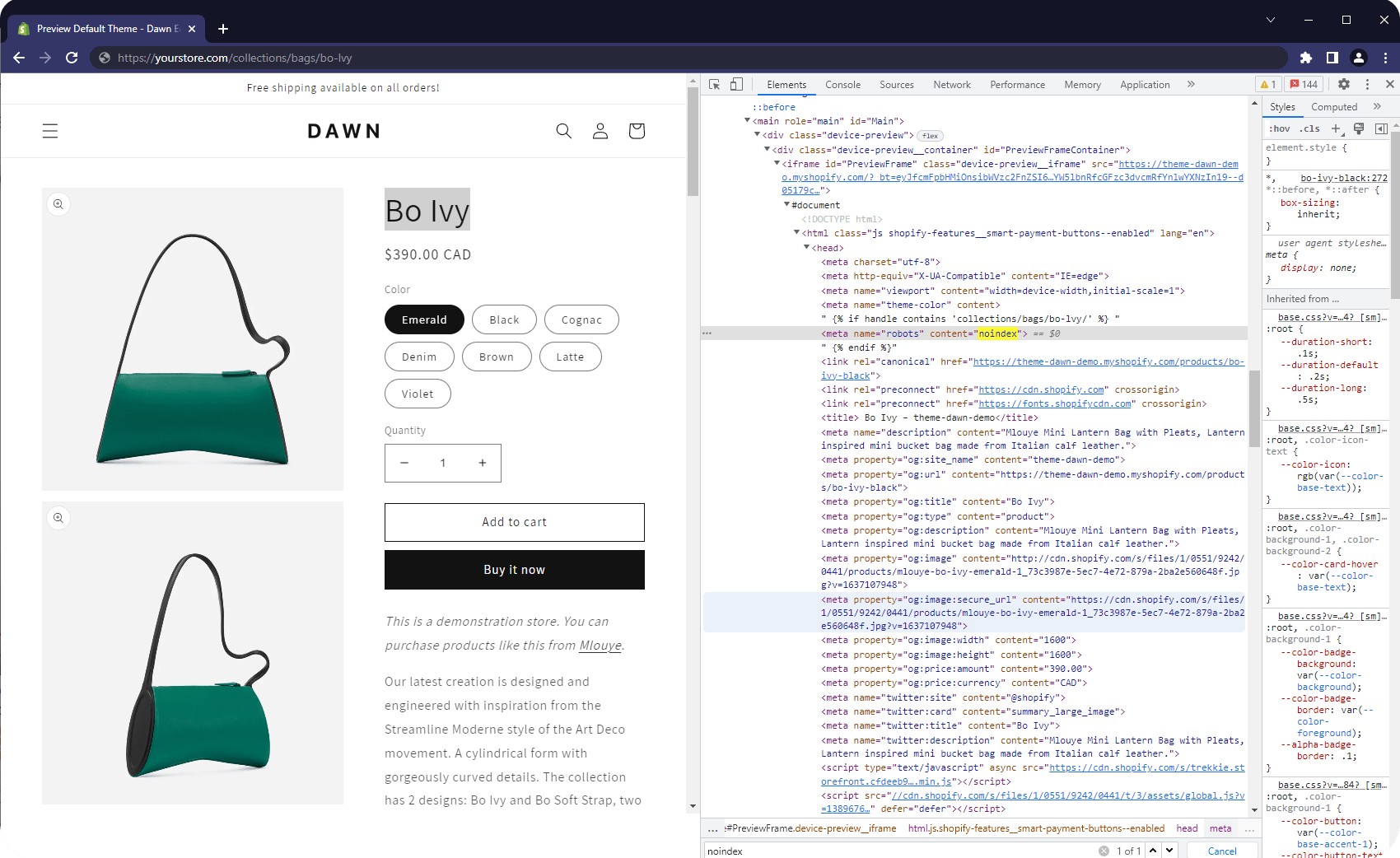Click the warnings count badge
The height and width of the screenshot is (858, 1400).
coord(1268,84)
